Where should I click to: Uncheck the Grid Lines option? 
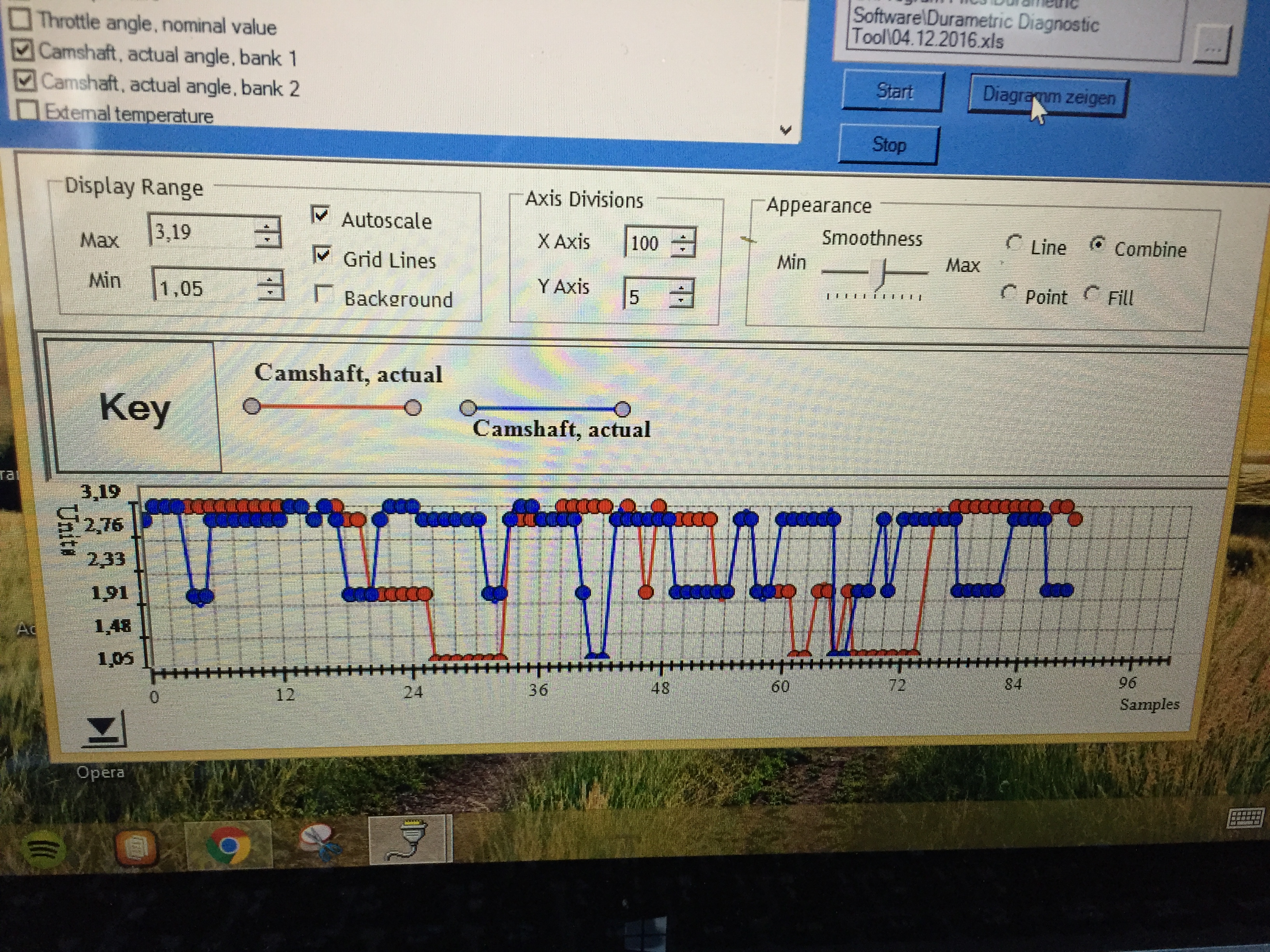[322, 254]
